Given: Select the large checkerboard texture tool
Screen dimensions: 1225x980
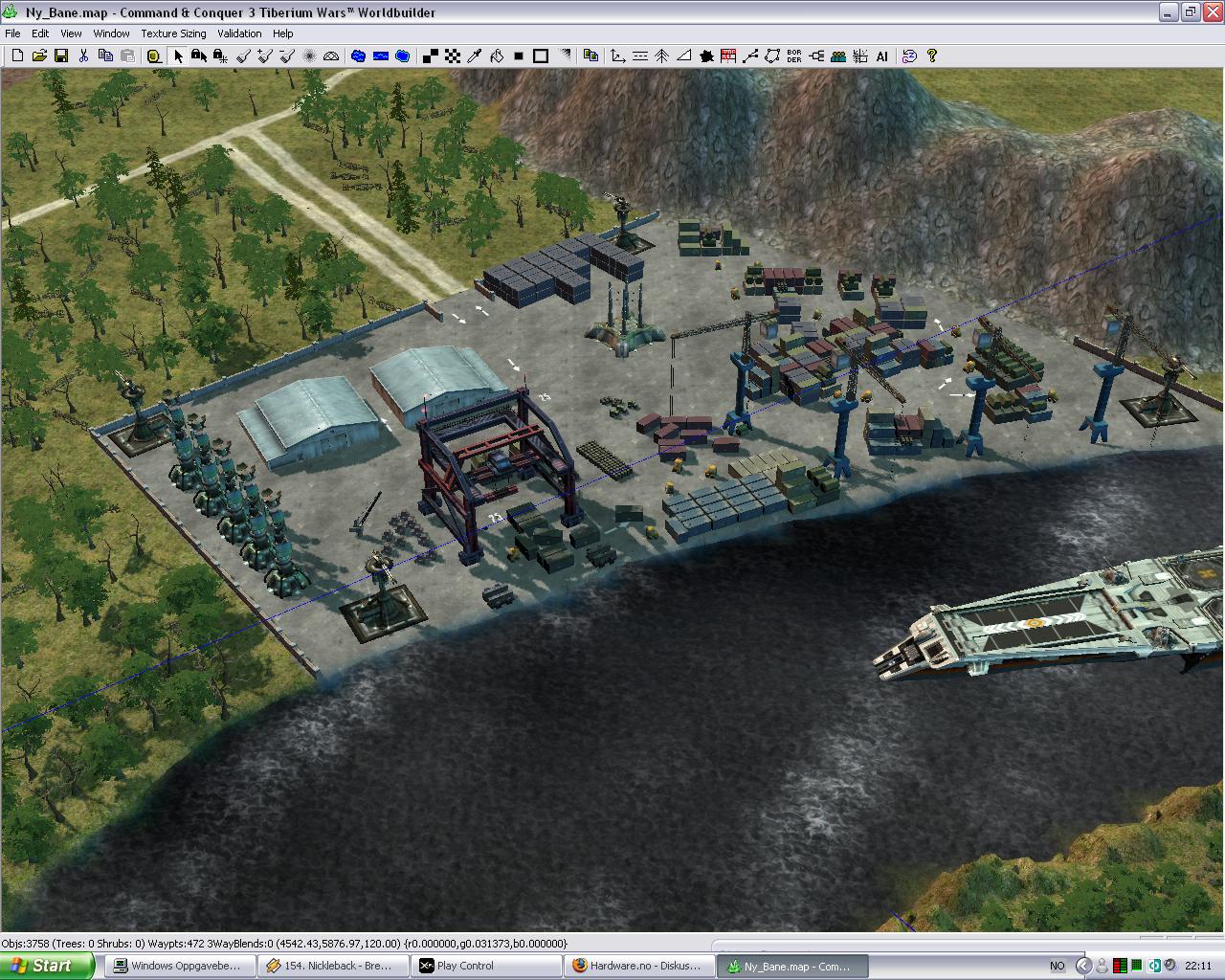Looking at the screenshot, I should [431, 56].
